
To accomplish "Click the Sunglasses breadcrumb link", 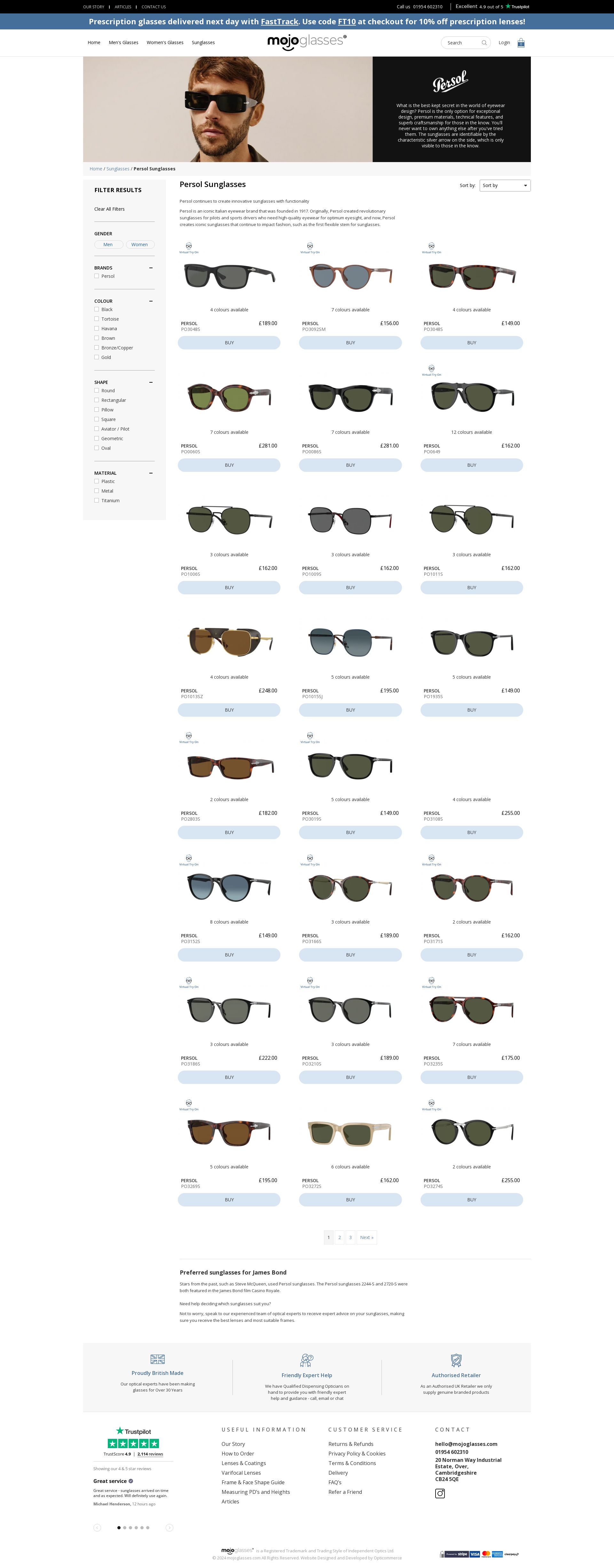I will pyautogui.click(x=118, y=168).
